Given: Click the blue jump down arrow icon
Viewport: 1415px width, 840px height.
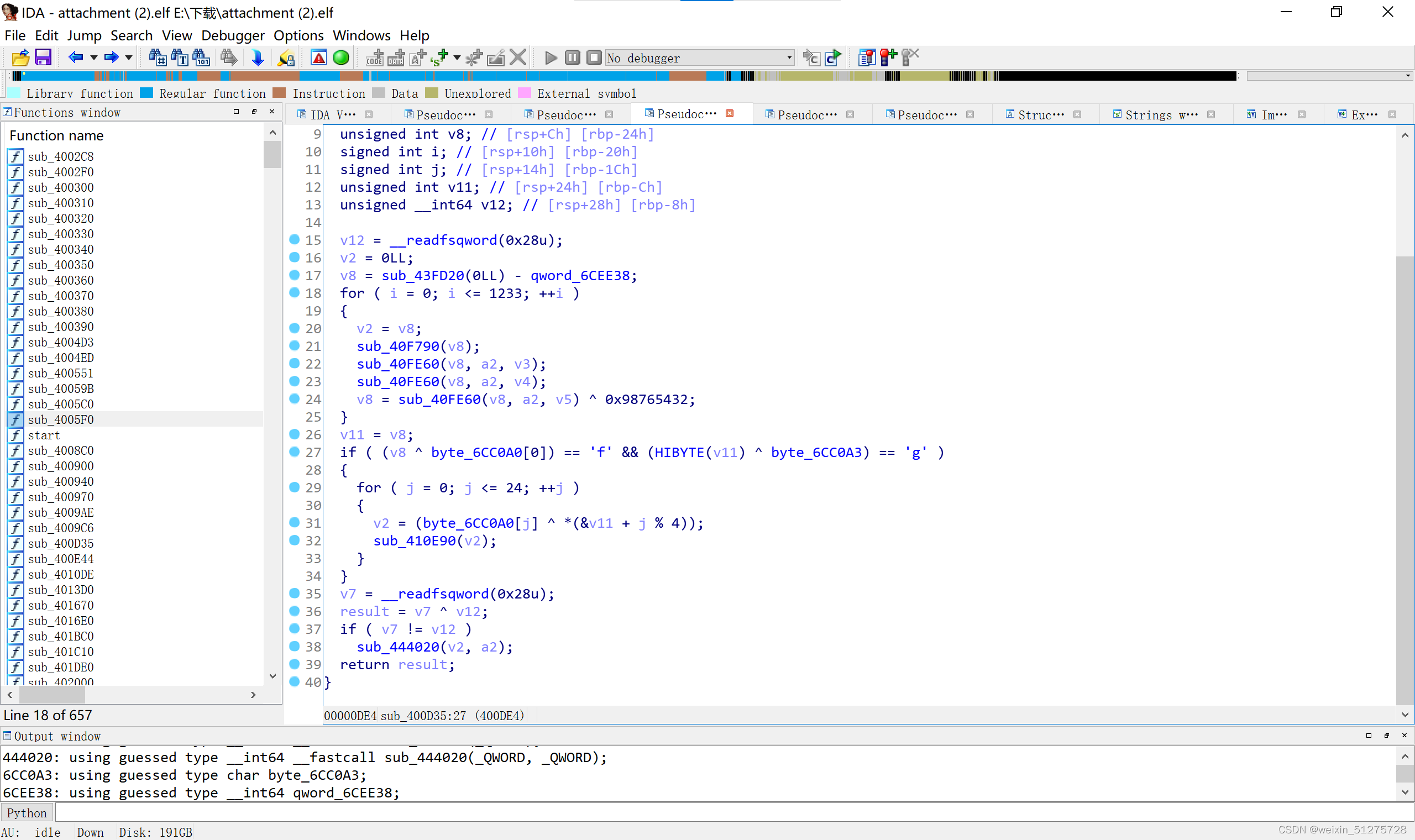Looking at the screenshot, I should [258, 57].
